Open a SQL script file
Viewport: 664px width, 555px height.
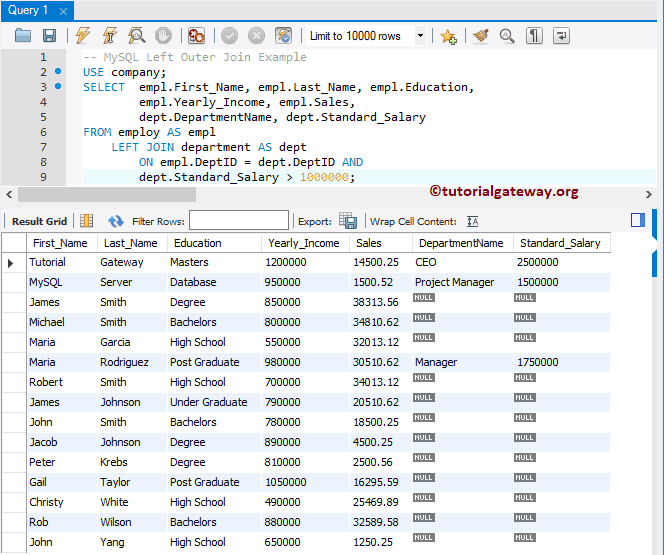point(23,36)
